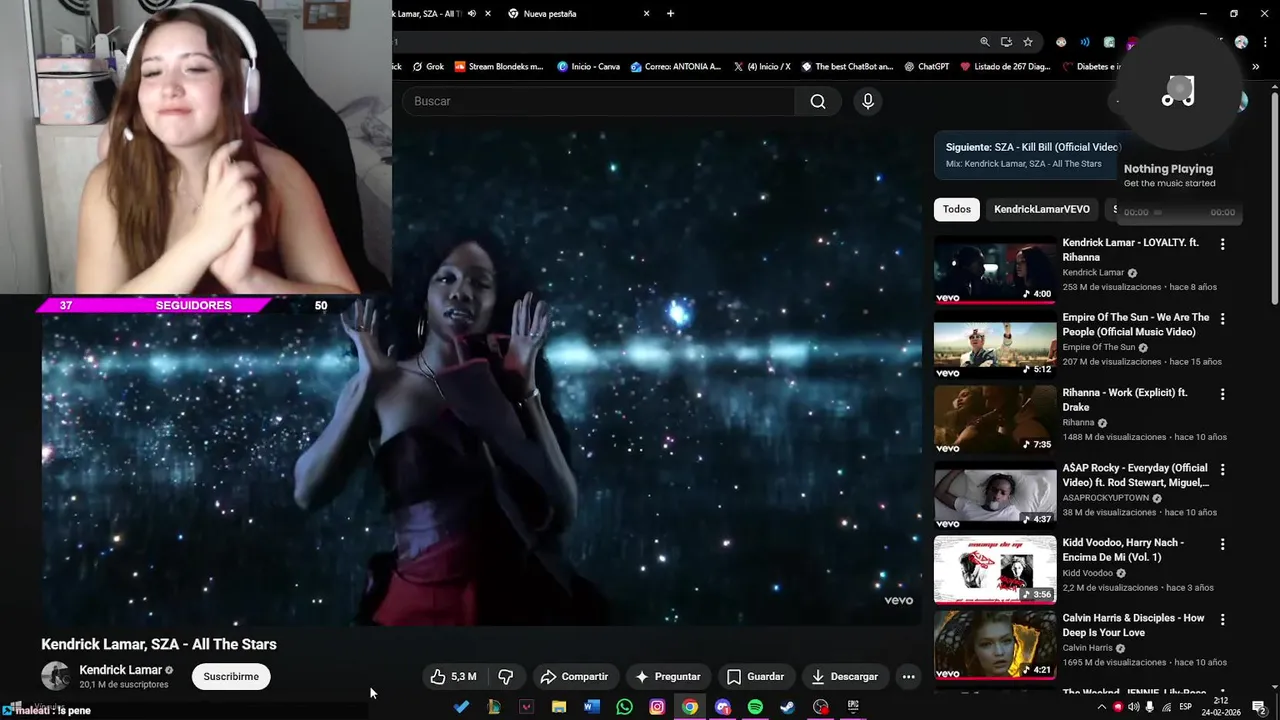
Task: Click the YouTube search magnifier button
Action: tap(818, 101)
